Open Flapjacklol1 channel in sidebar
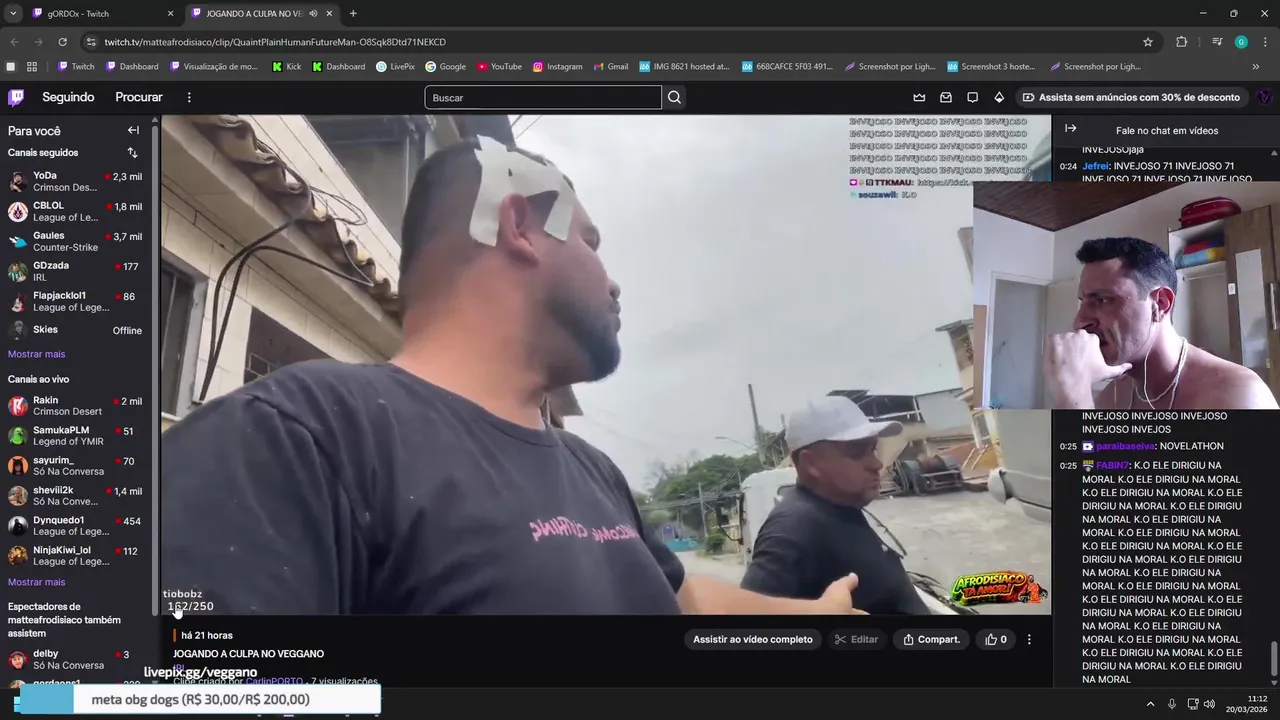The image size is (1280, 720). (x=76, y=301)
